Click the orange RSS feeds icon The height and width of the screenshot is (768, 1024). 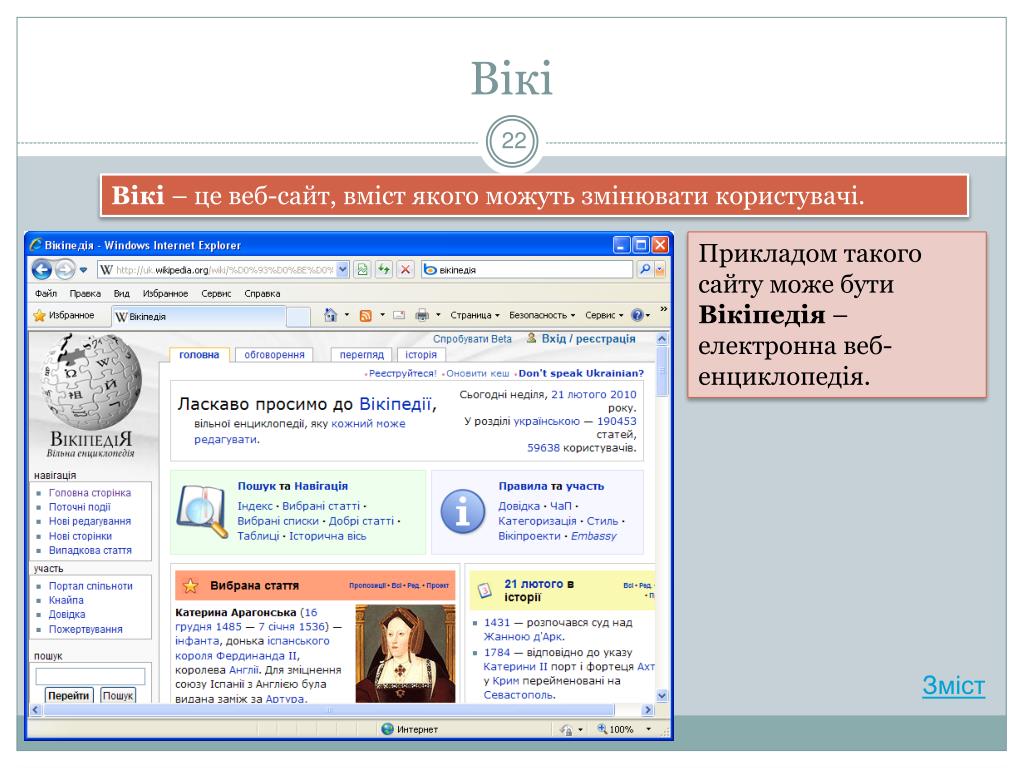click(366, 315)
